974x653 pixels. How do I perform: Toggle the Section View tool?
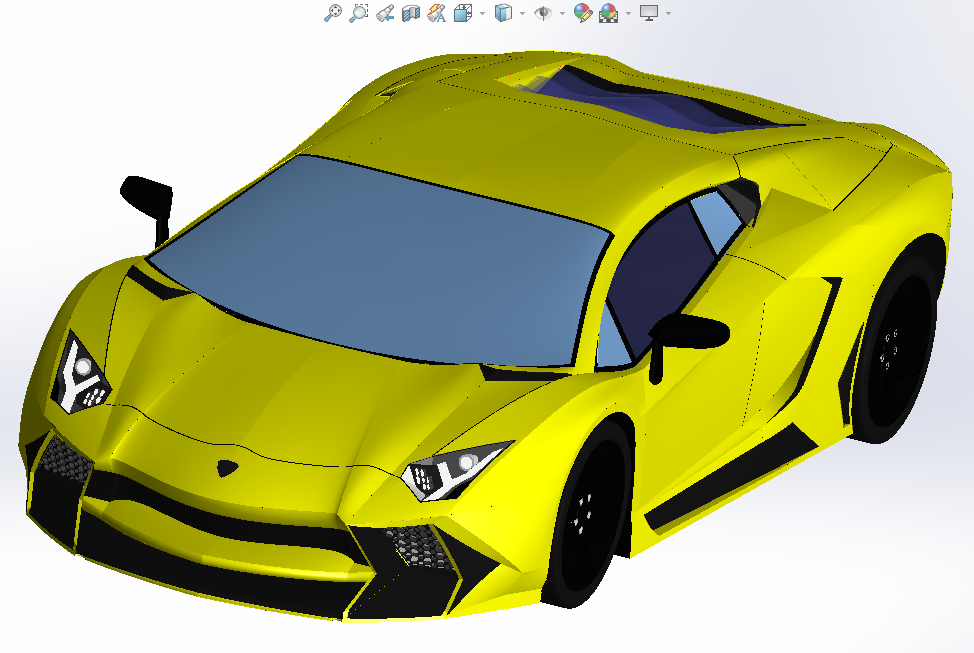click(411, 13)
